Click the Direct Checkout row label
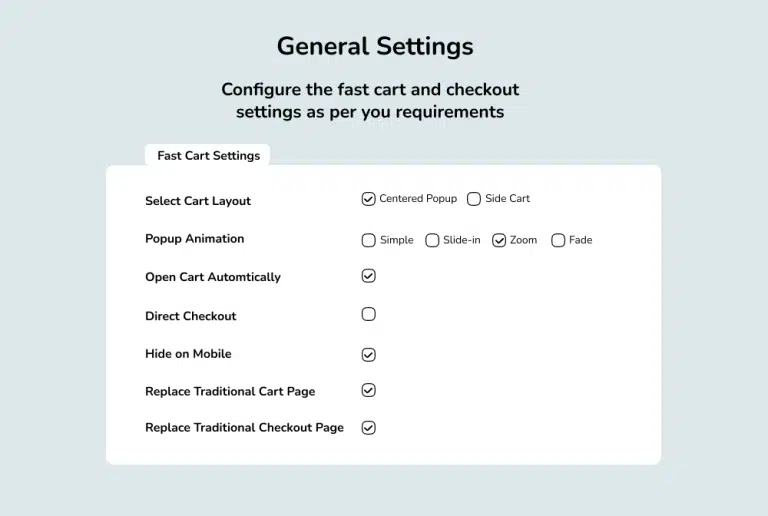The height and width of the screenshot is (516, 768). 190,316
